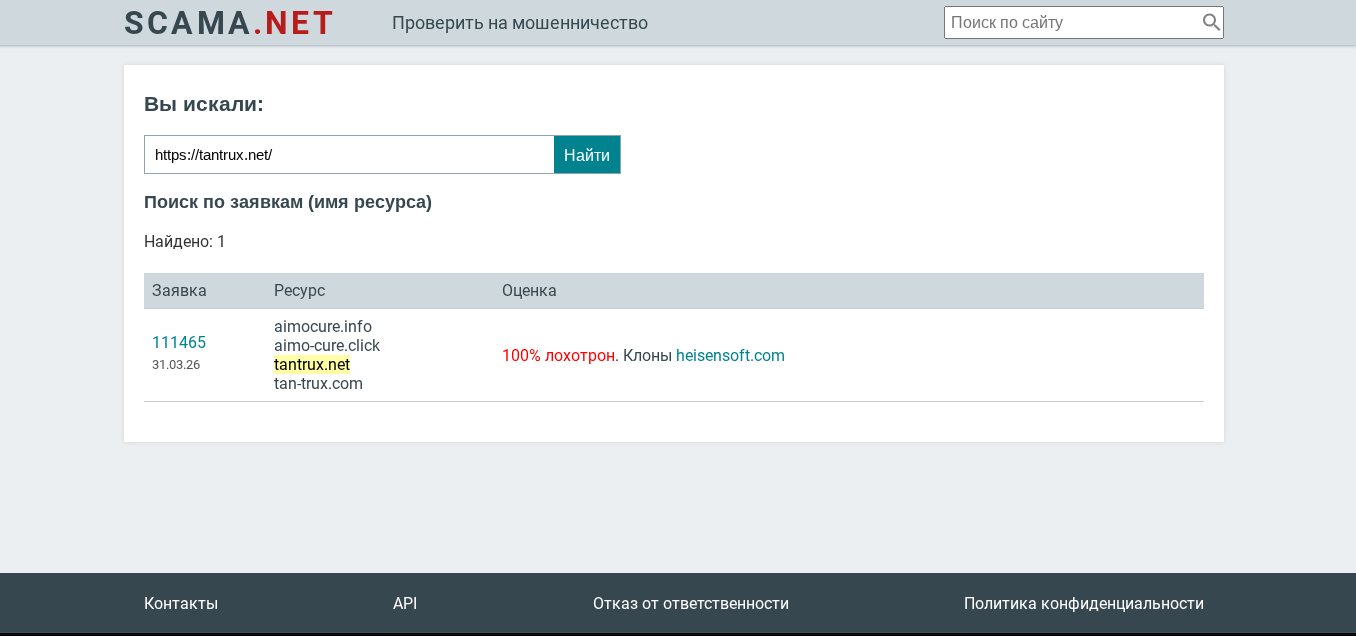Open "Контакты" in the footer
The width and height of the screenshot is (1356, 636).
coord(181,604)
